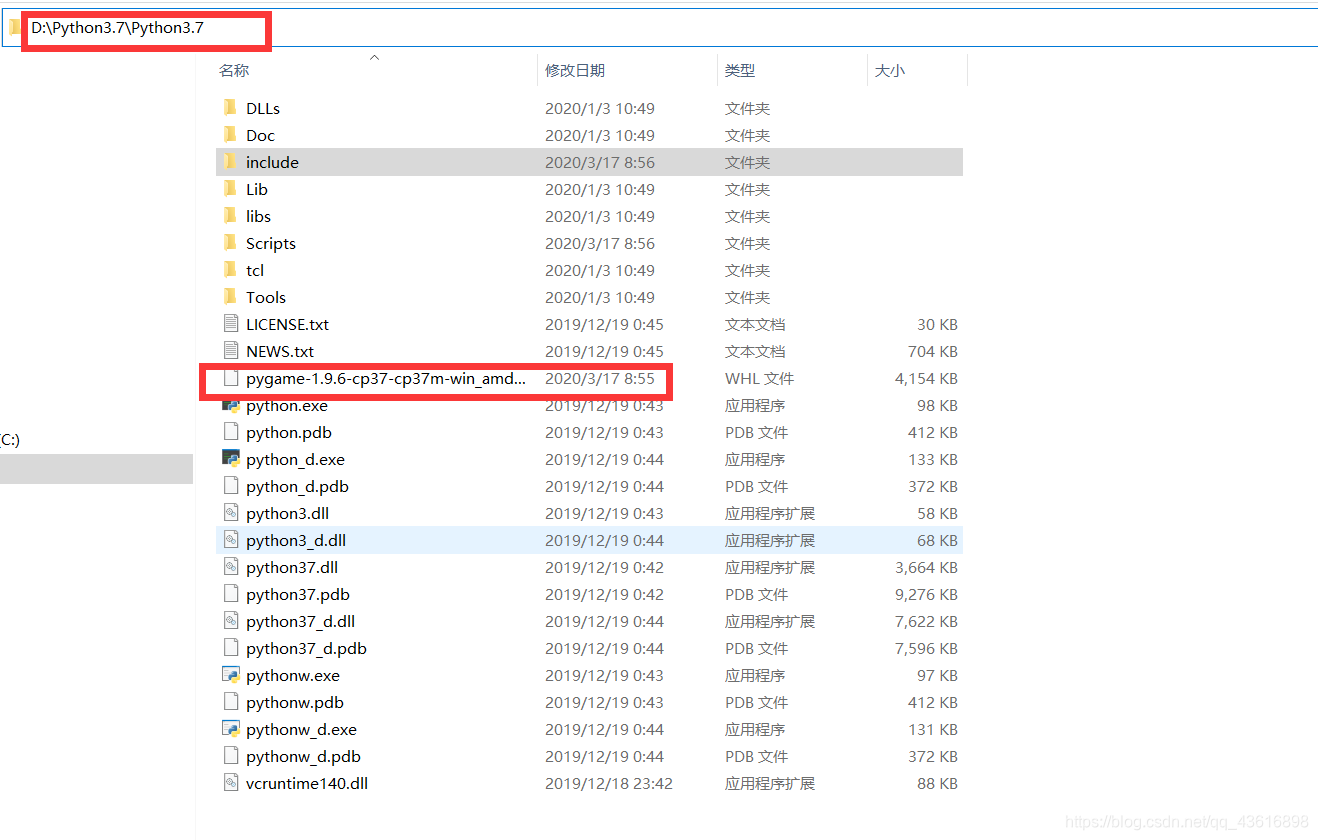Sort files by 大小 column header
The height and width of the screenshot is (840, 1318).
(x=890, y=70)
